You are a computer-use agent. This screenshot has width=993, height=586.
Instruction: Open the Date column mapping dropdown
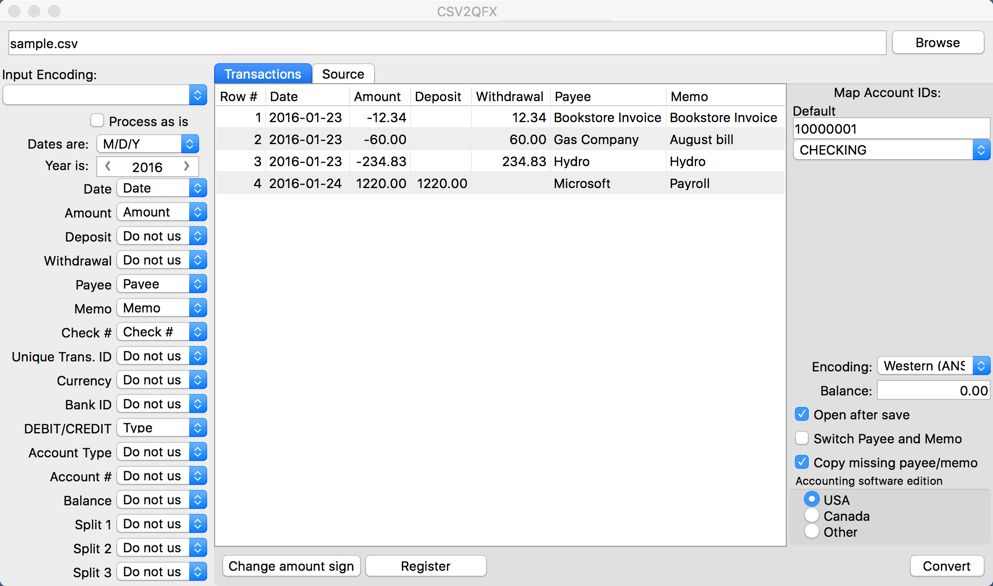point(161,188)
